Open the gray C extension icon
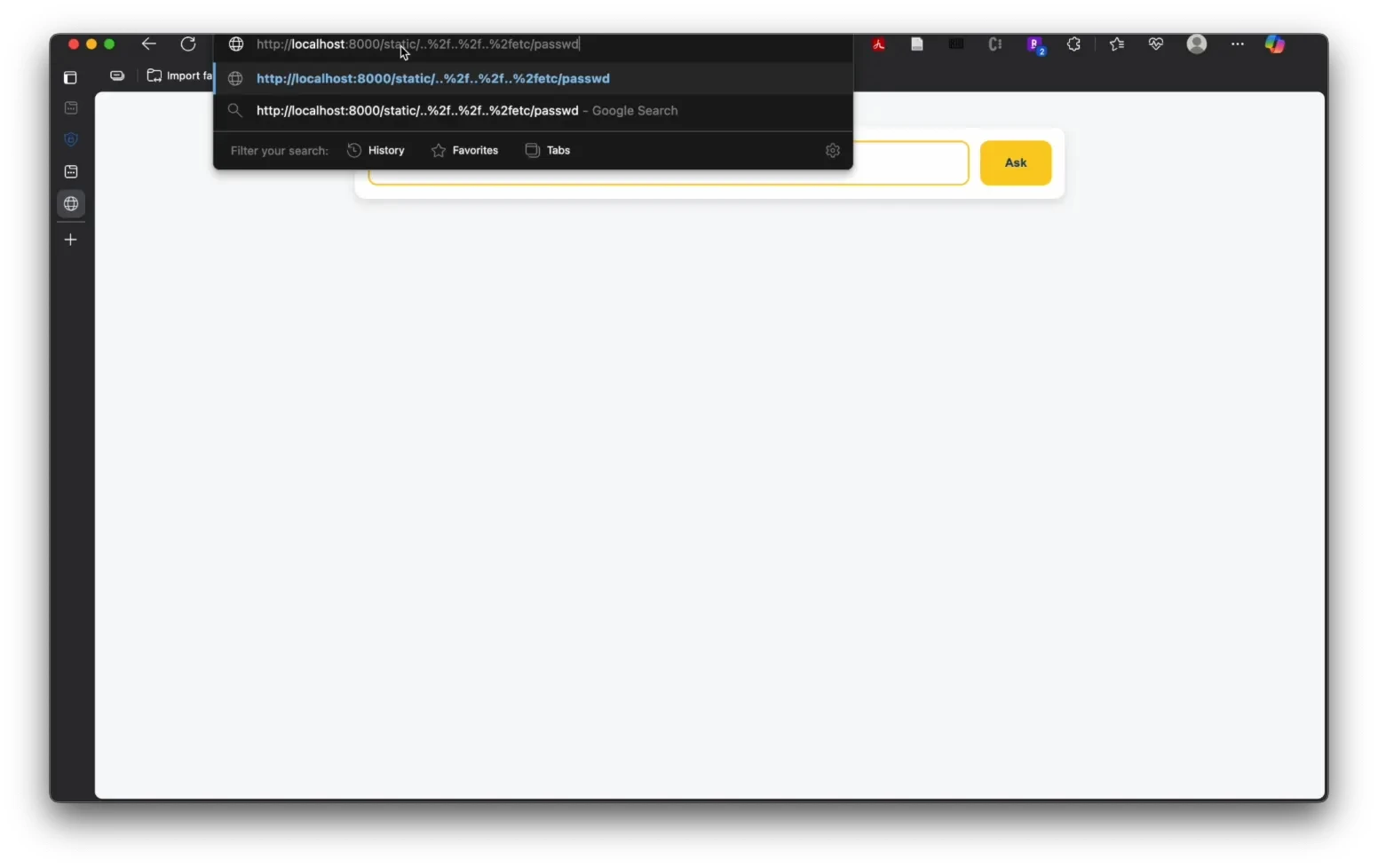Image resolution: width=1378 pixels, height=868 pixels. (x=995, y=44)
